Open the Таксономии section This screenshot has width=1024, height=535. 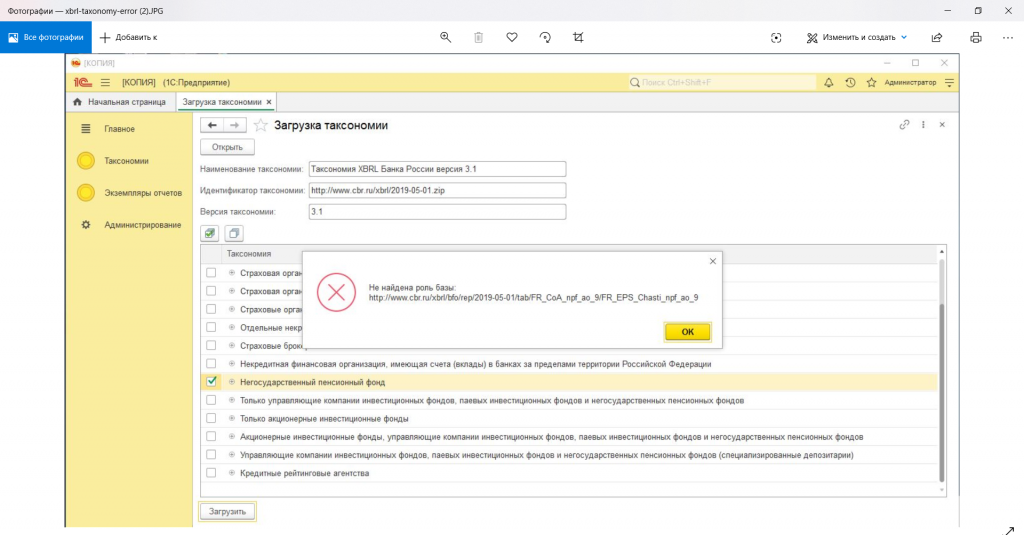point(126,161)
